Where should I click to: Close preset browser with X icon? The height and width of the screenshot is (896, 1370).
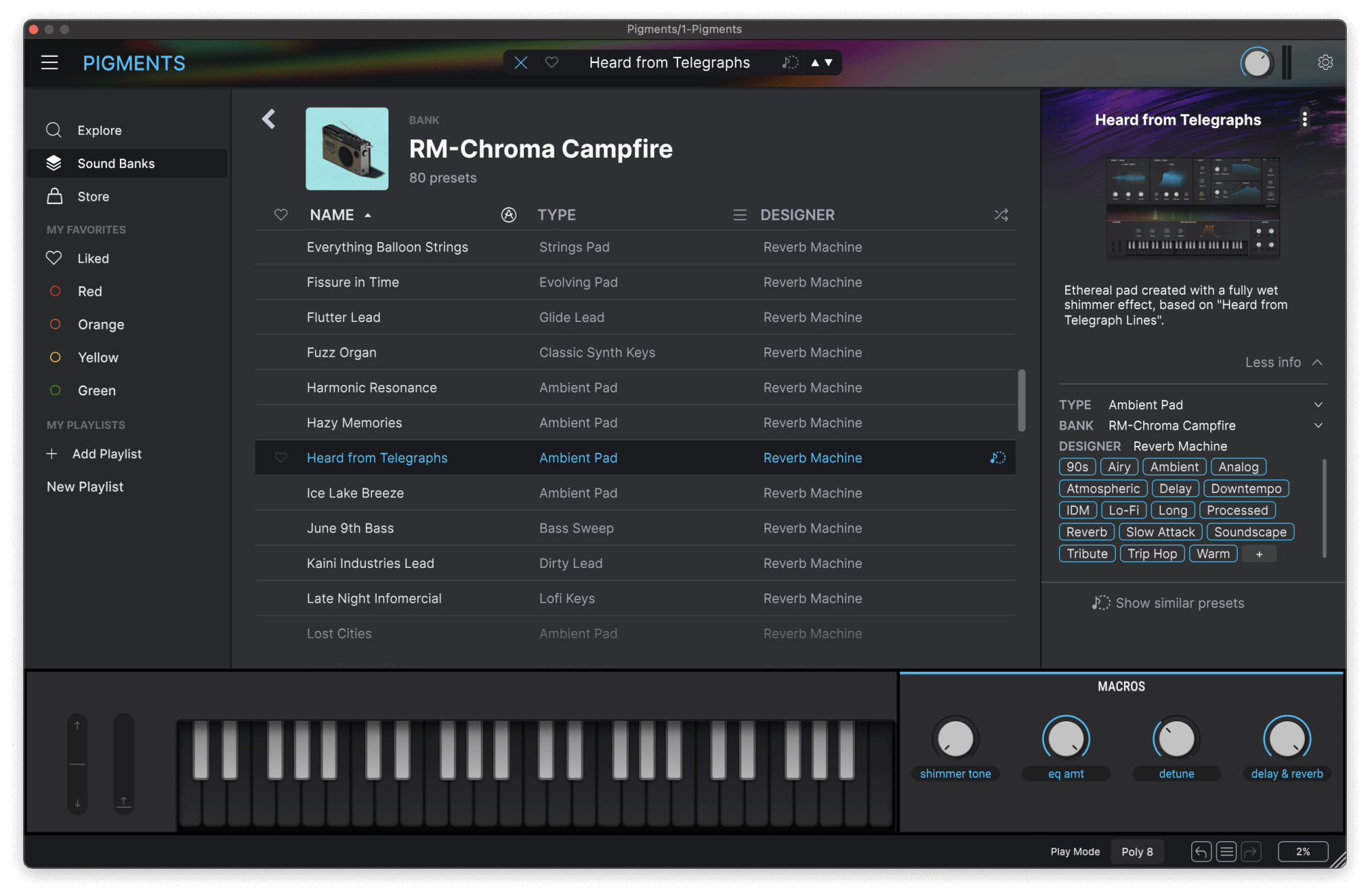coord(521,62)
